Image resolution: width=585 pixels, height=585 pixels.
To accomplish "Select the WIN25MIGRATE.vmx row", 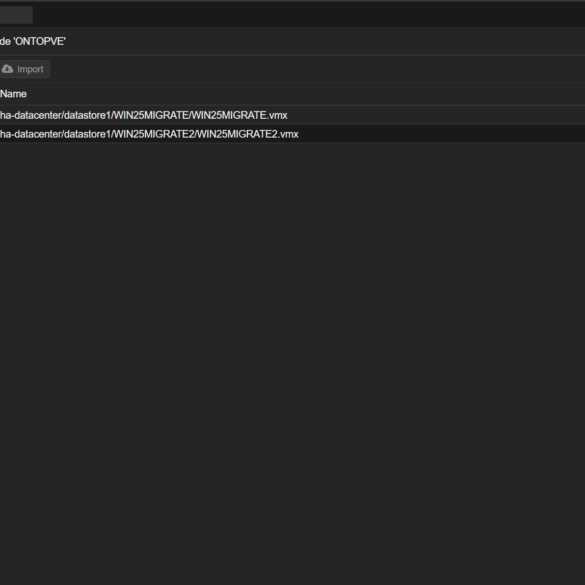I will point(292,115).
